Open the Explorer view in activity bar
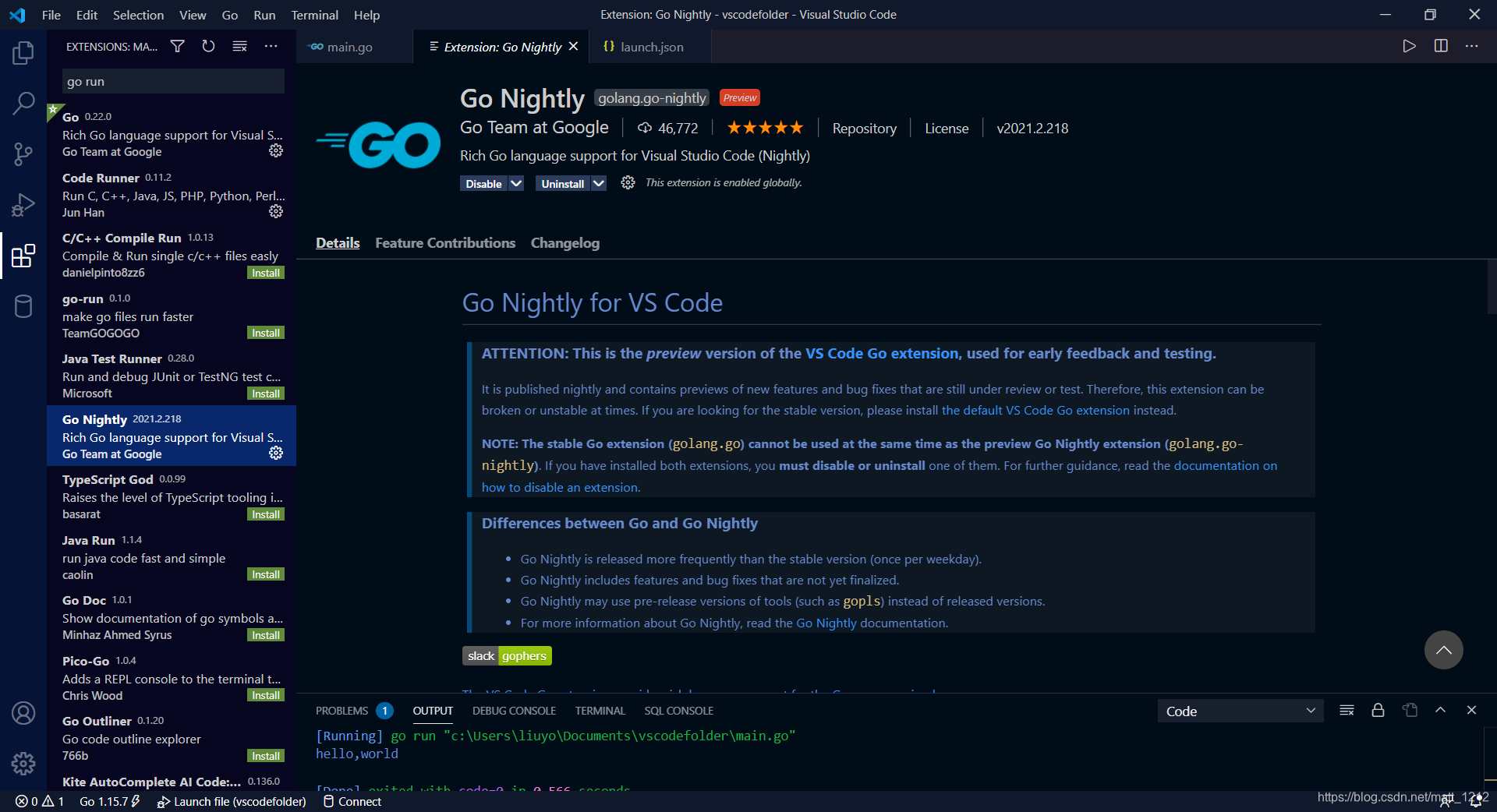This screenshot has width=1497, height=812. click(23, 53)
